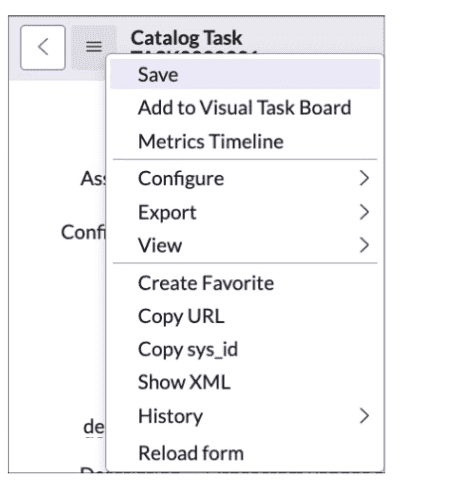Click the partially hidden Configuration field label
This screenshot has height=493, width=467.
coord(83,232)
